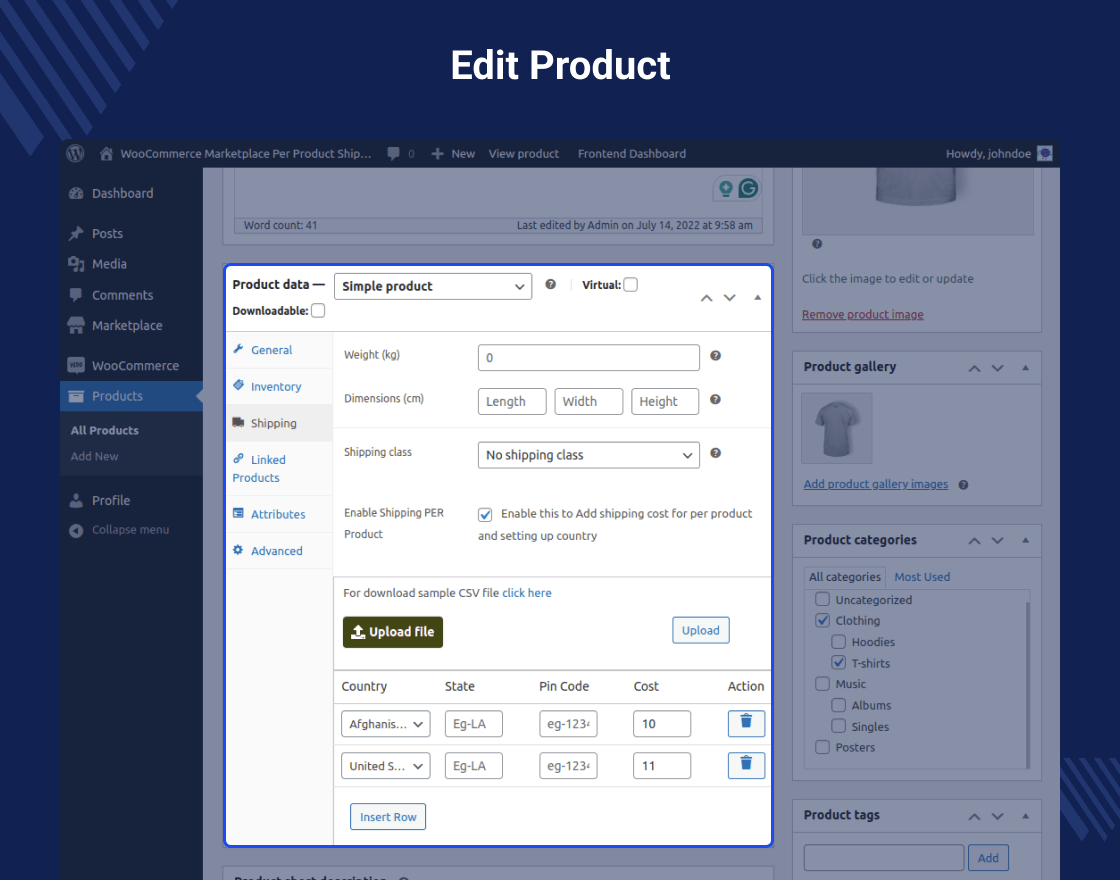Open the Attributes tab
The height and width of the screenshot is (880, 1120).
point(279,514)
